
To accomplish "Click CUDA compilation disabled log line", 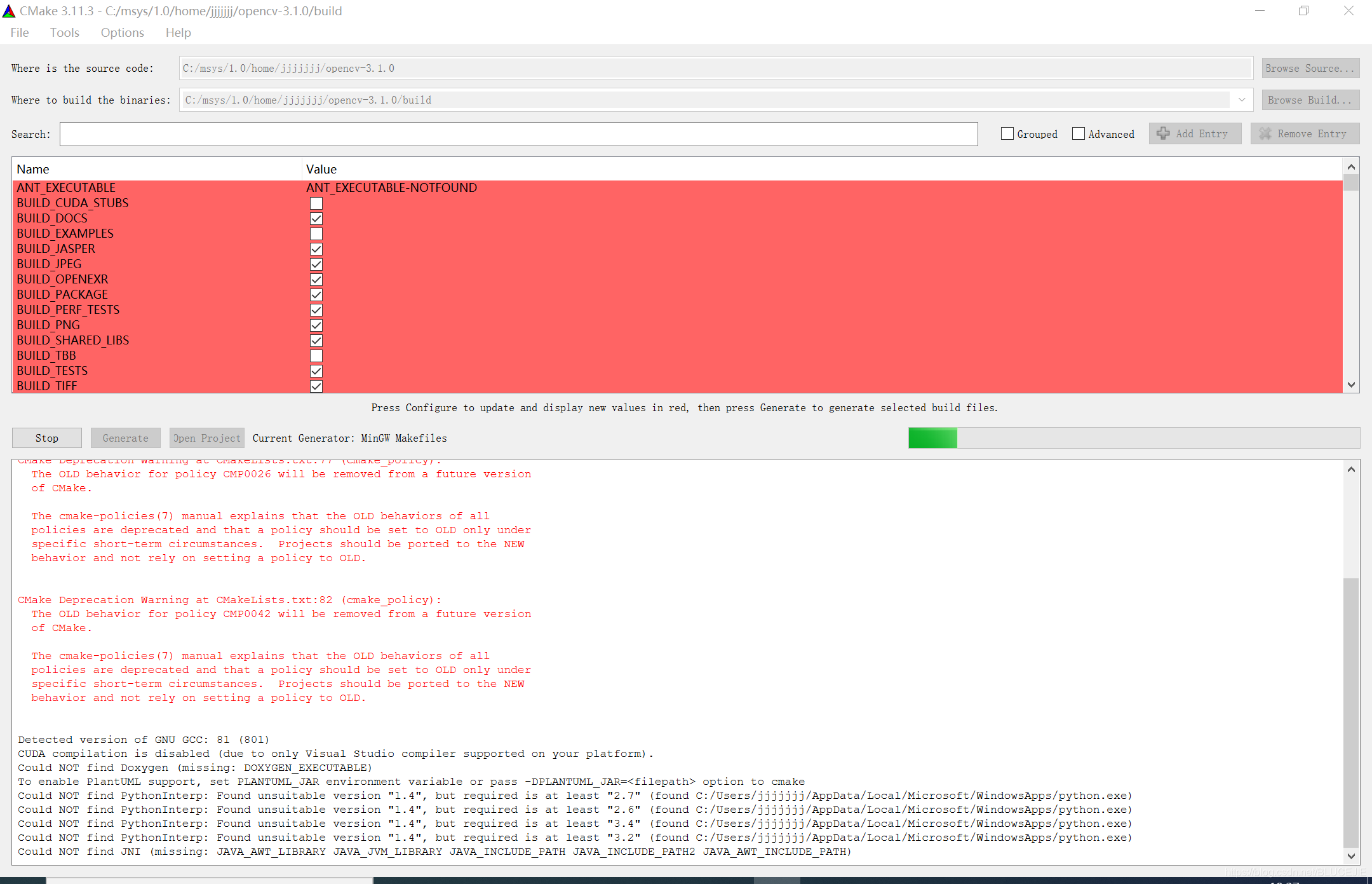I will (336, 754).
